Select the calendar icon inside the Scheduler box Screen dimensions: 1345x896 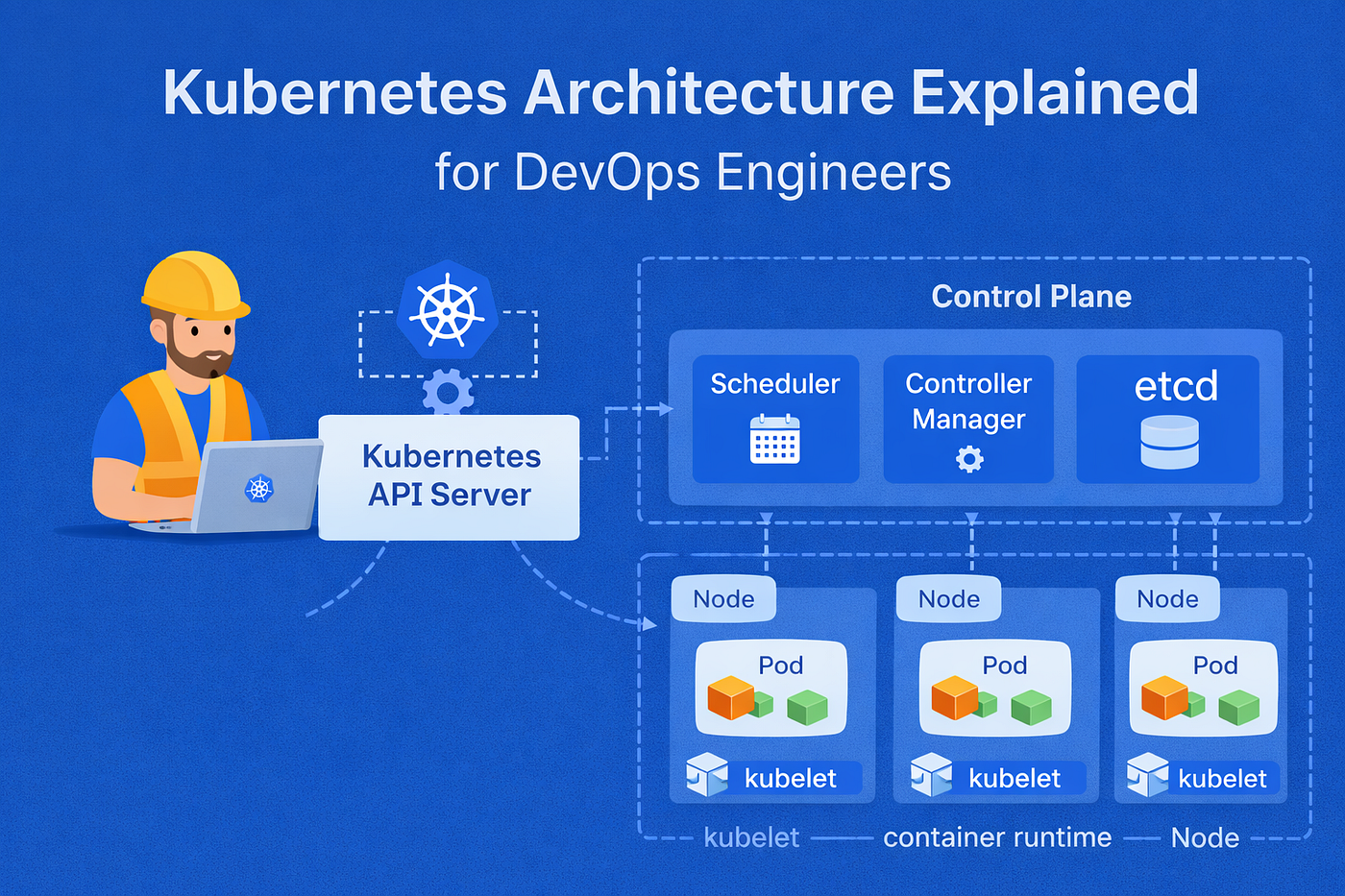click(x=775, y=441)
